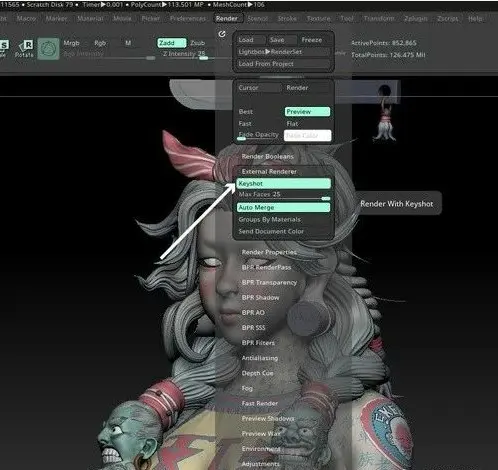Expand BPR SSS section
Viewport: 498px width, 470px height.
(253, 328)
